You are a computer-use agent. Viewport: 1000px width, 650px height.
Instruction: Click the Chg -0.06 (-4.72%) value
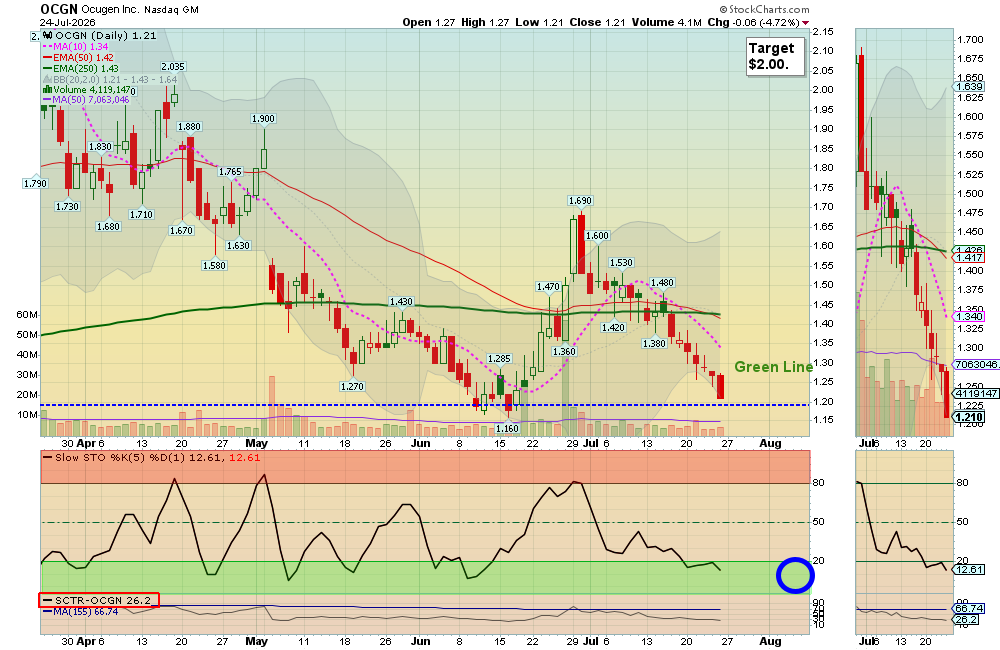[x=753, y=22]
